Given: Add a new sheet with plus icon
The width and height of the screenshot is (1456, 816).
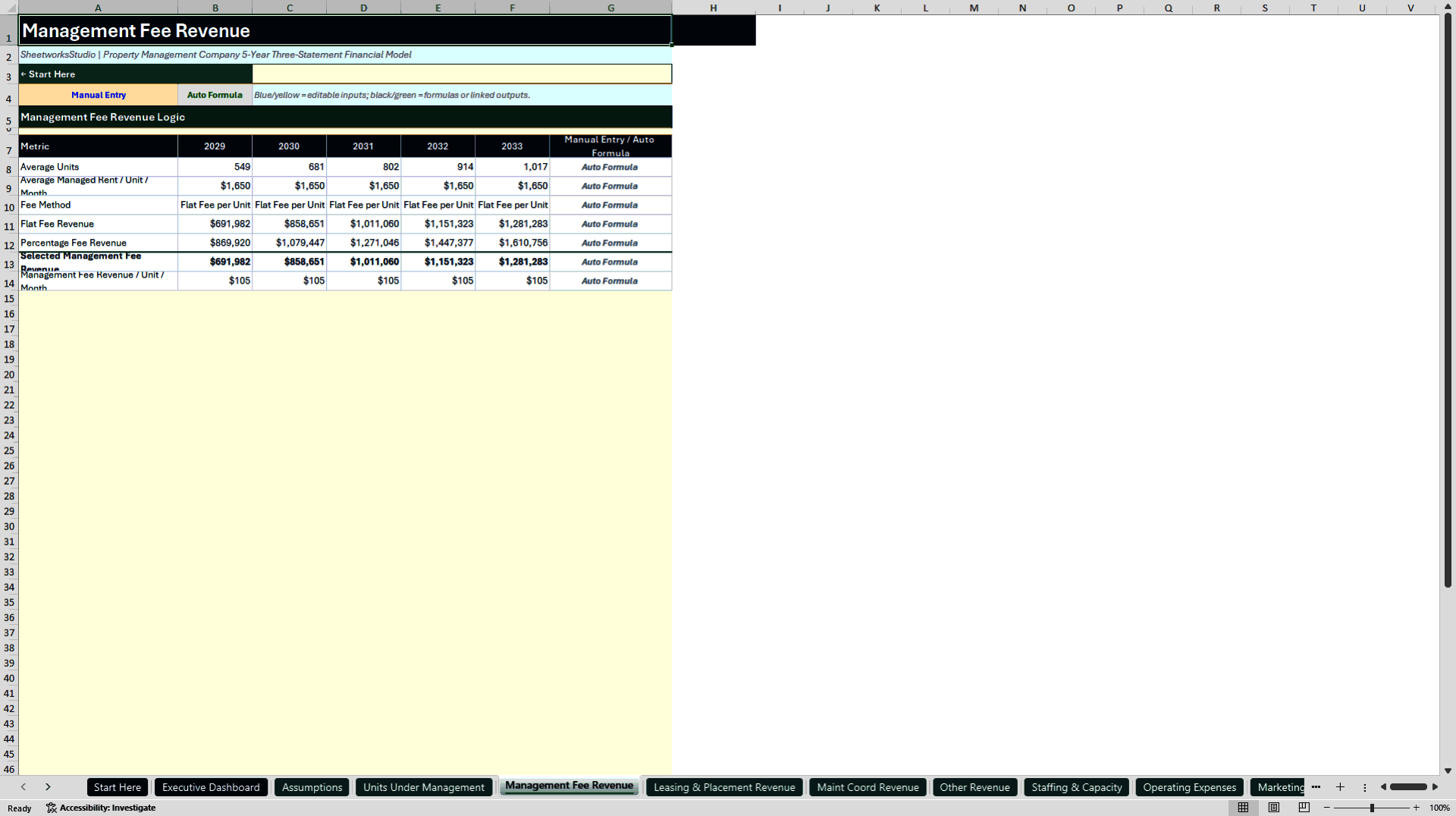Looking at the screenshot, I should pyautogui.click(x=1340, y=787).
